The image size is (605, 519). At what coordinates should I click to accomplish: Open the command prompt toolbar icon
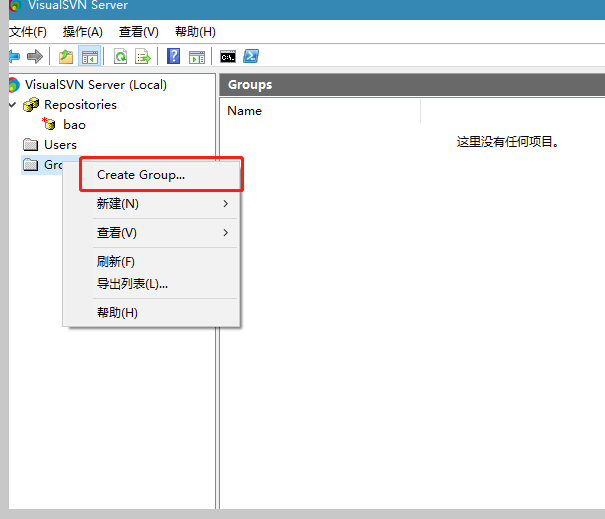point(228,57)
